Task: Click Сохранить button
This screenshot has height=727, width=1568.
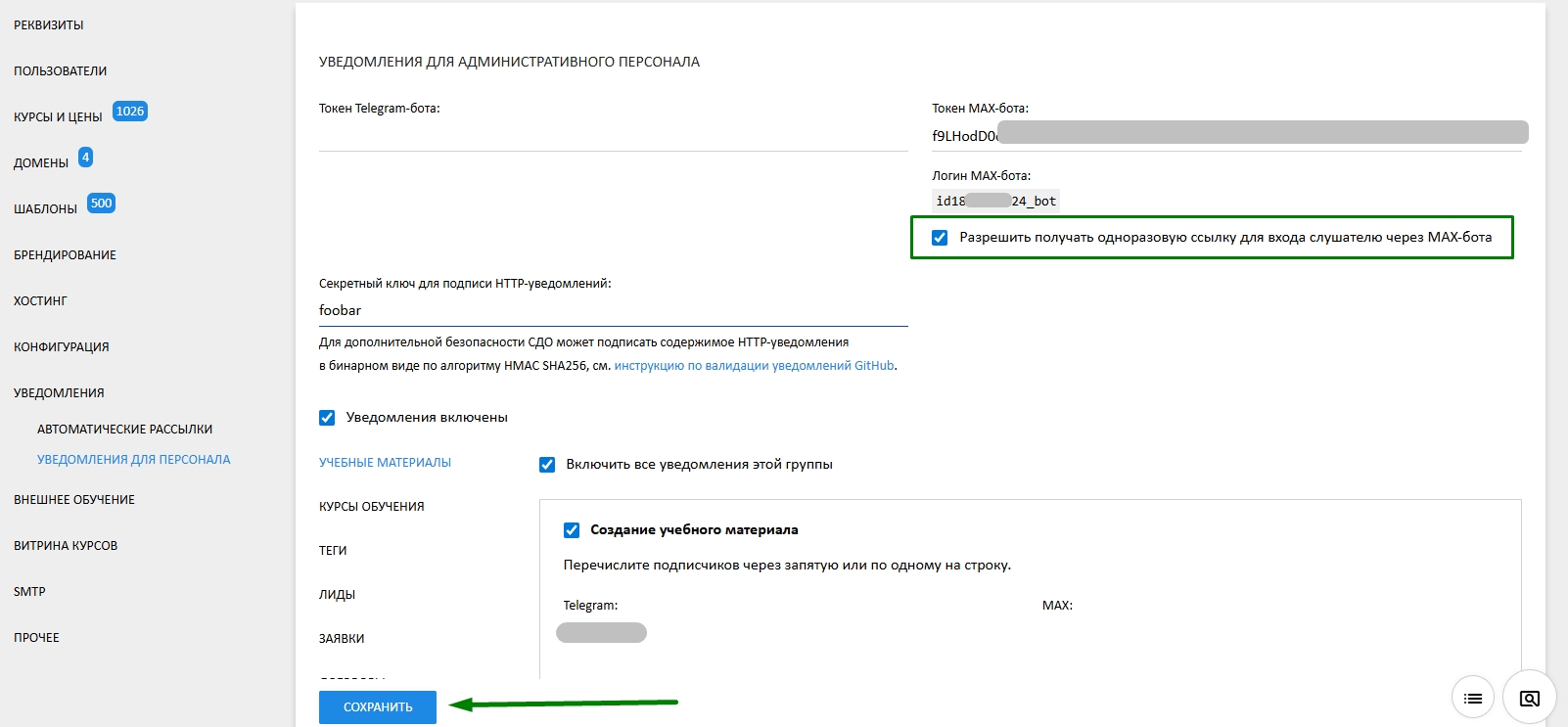Action: 378,707
